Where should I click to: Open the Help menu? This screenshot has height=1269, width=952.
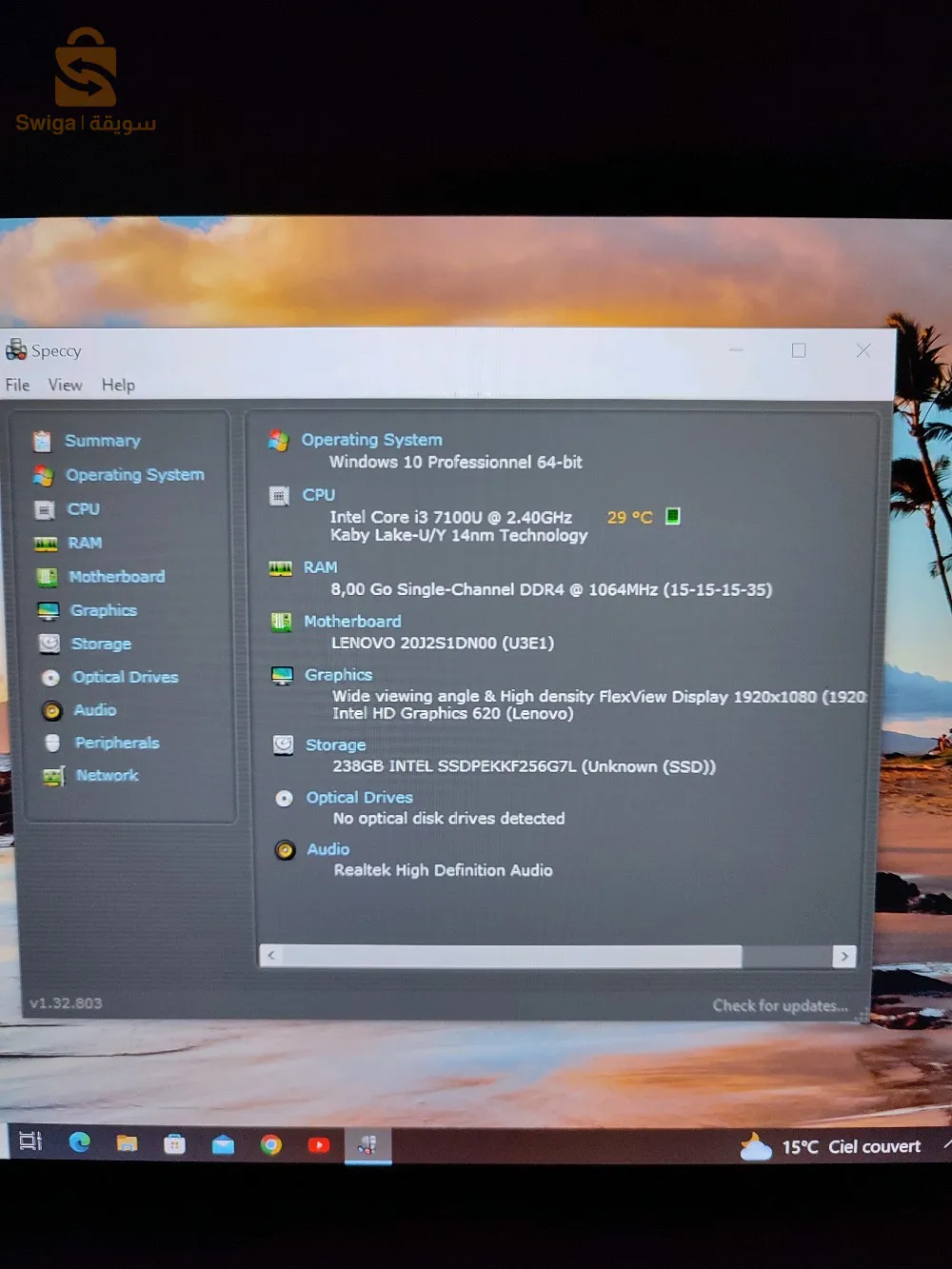click(118, 385)
